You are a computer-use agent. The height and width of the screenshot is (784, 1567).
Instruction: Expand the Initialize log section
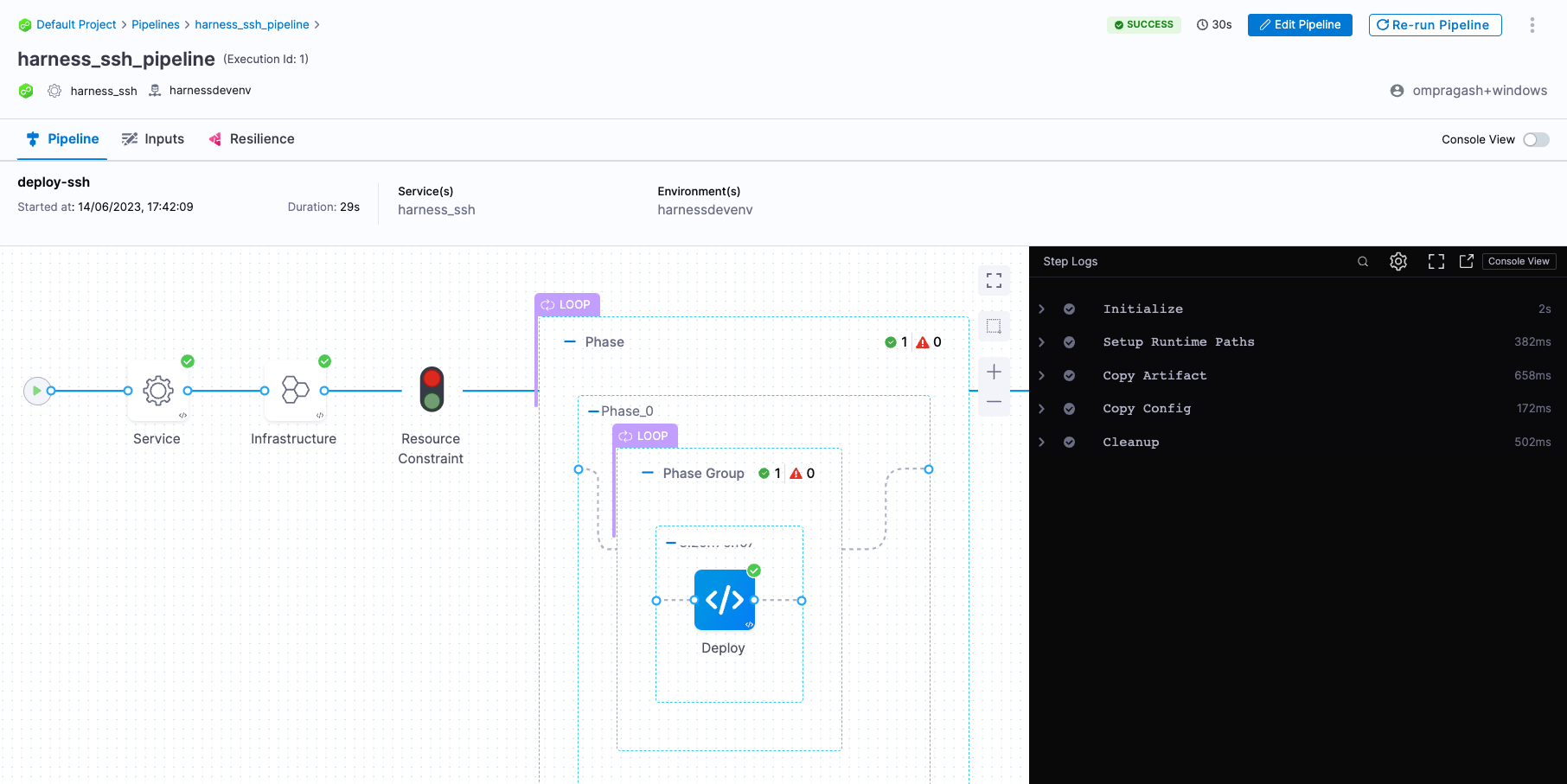(x=1042, y=309)
